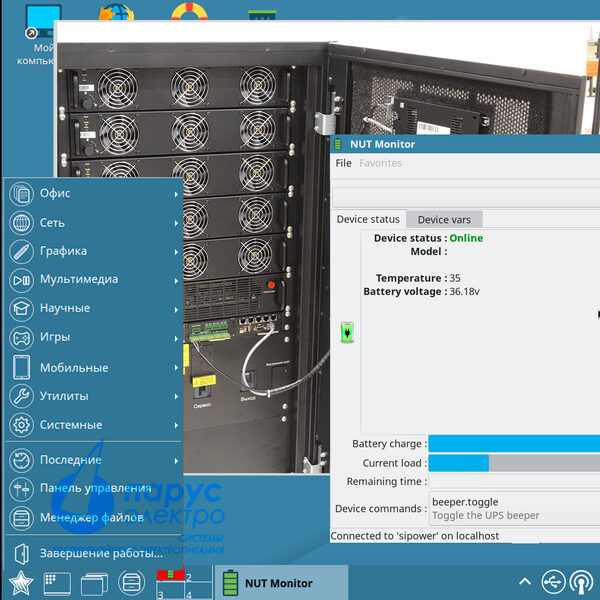Click the NUT Monitor taskbar entry
Screen dimensions: 600x600
click(278, 583)
